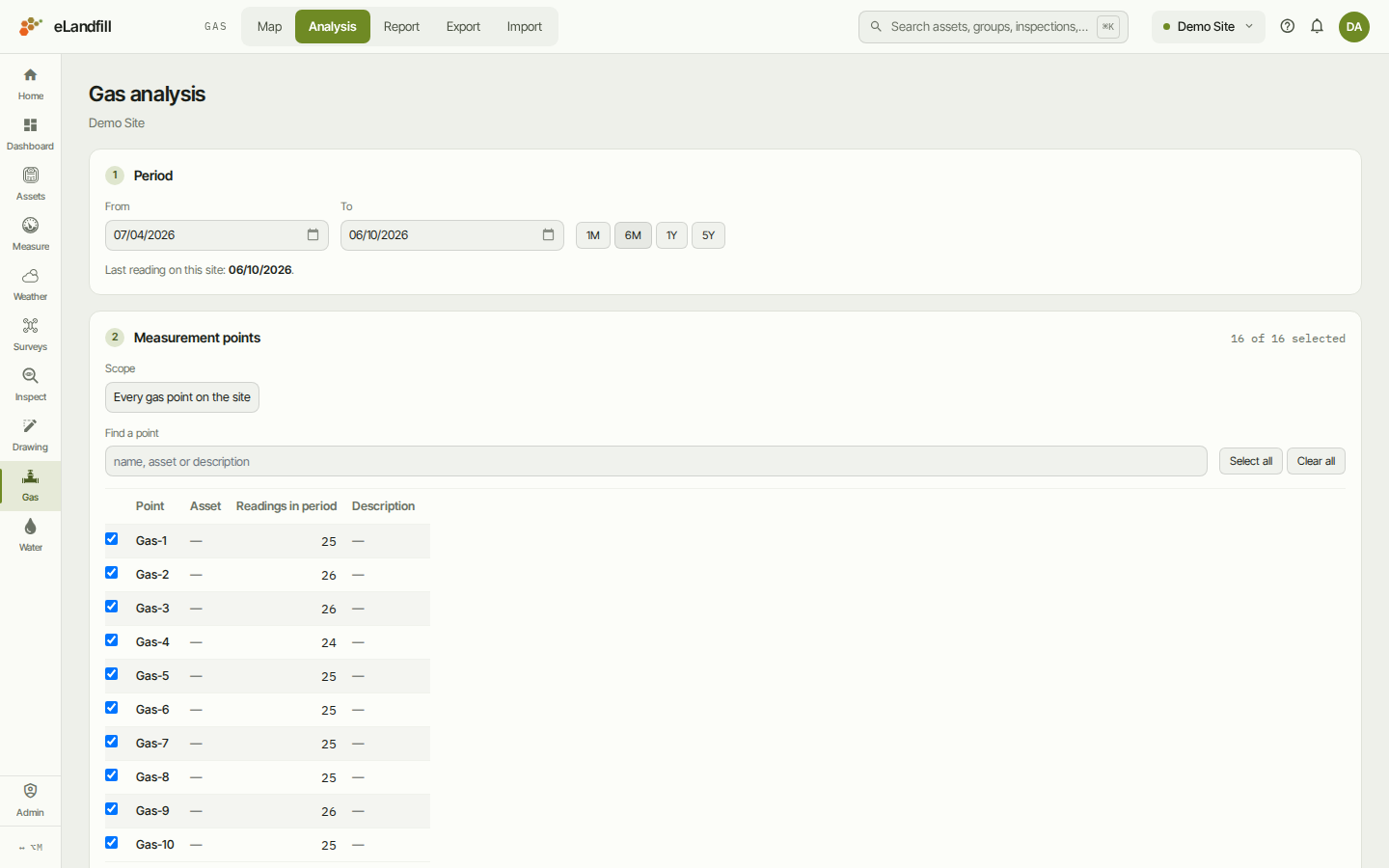The height and width of the screenshot is (868, 1389).
Task: Click the eLandfill logo
Action: (66, 26)
